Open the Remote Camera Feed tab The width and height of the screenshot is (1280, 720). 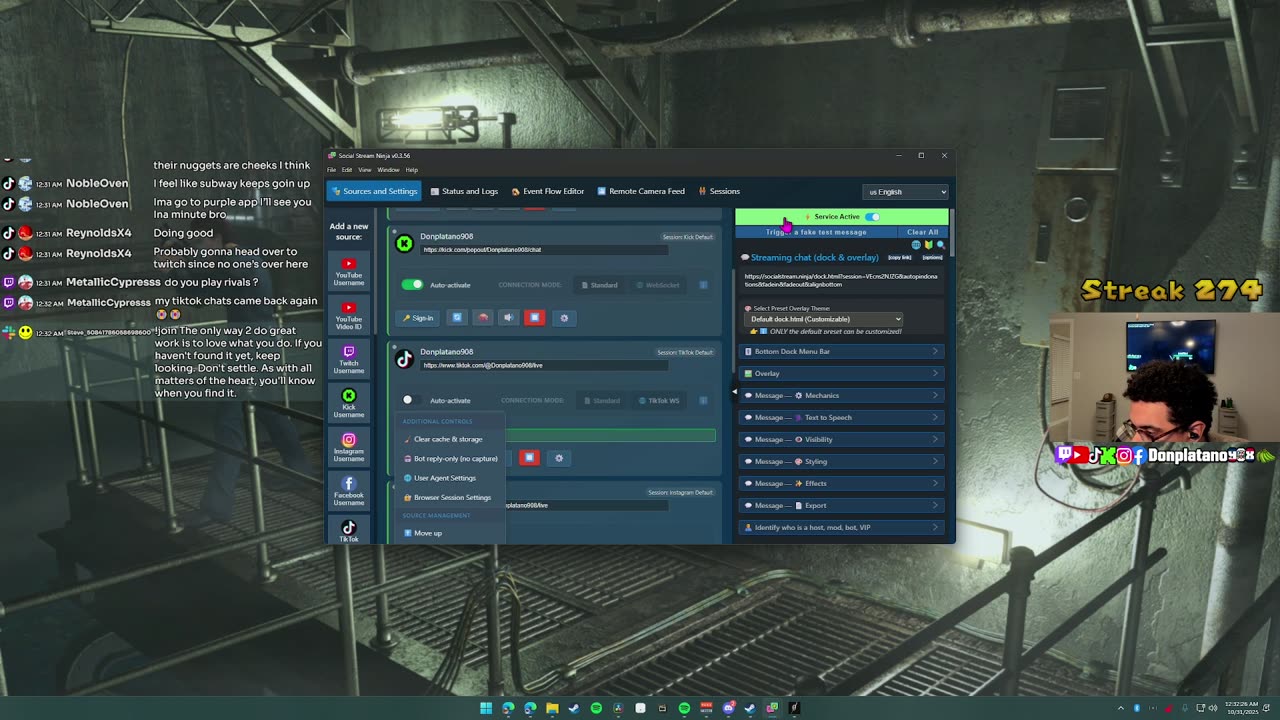click(x=641, y=191)
